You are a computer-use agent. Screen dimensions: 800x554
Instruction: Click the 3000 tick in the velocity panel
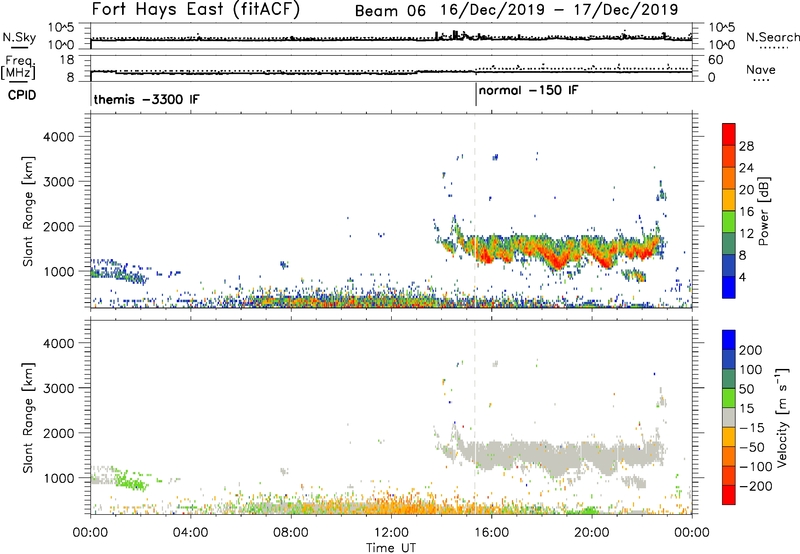[59, 388]
